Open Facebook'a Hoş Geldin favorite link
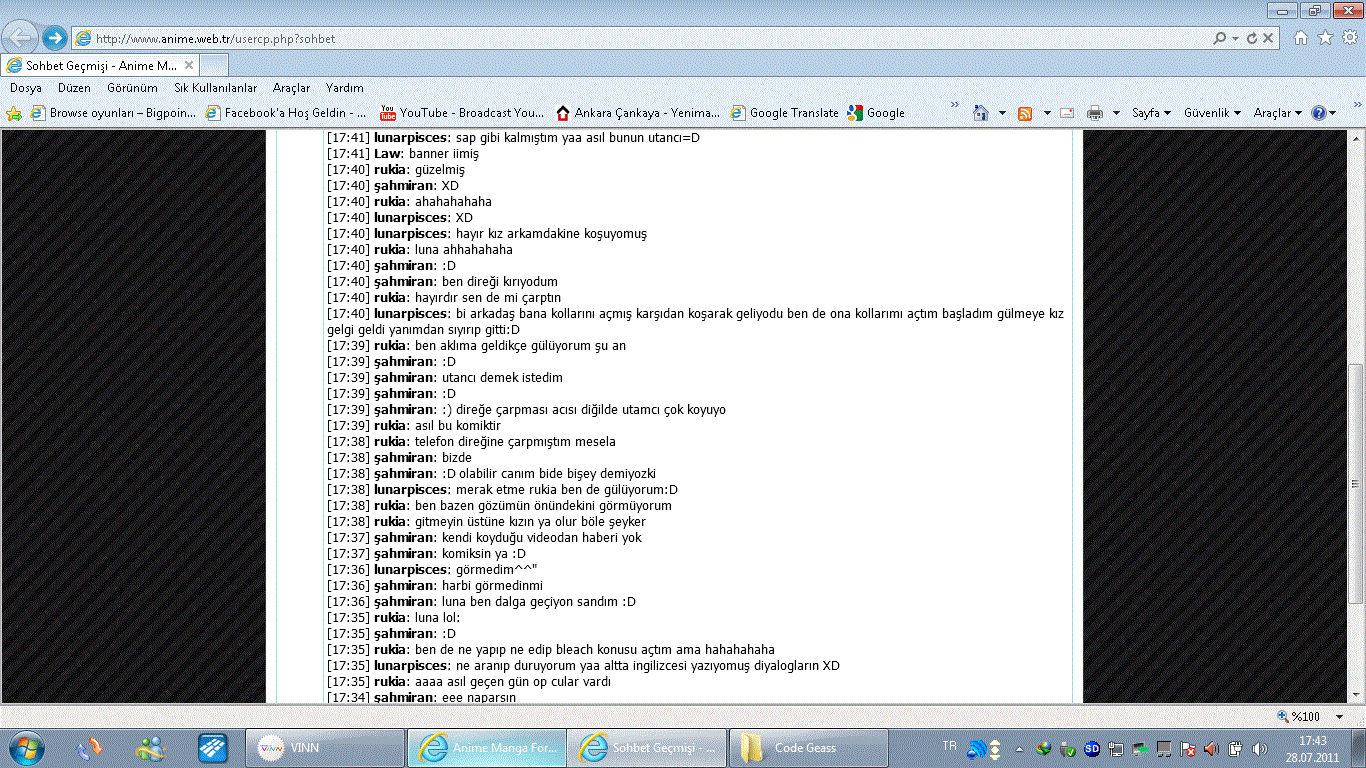Viewport: 1366px width, 768px height. 286,113
